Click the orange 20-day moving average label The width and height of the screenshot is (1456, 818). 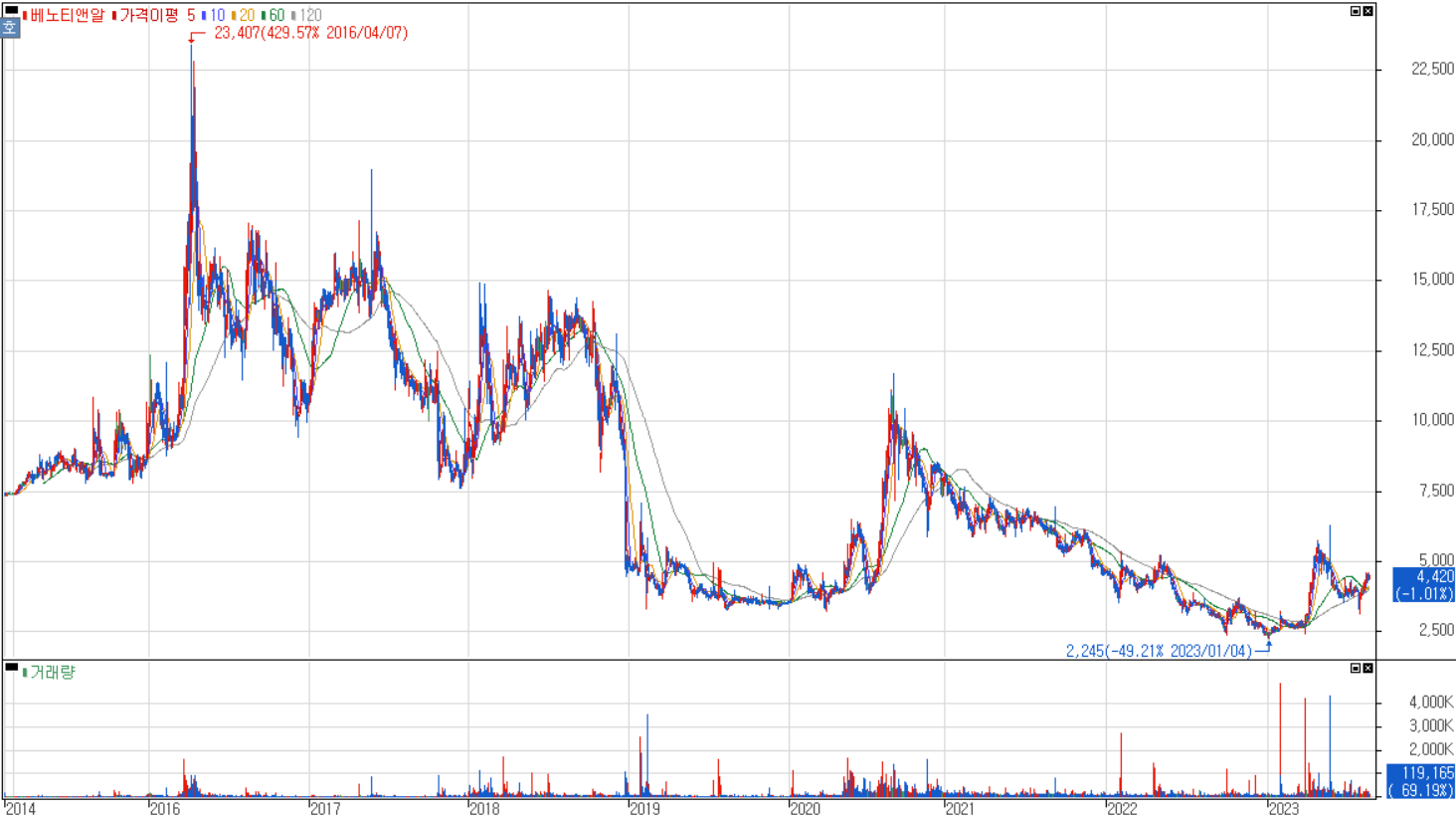(244, 15)
